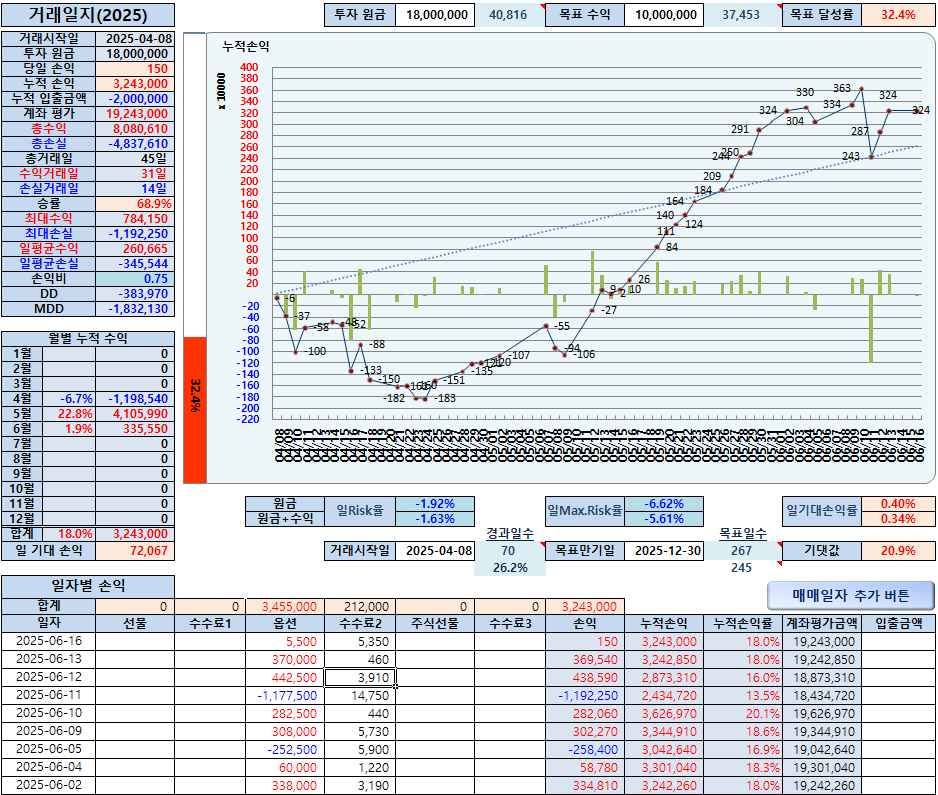Click the 누적손익 3,344,910 for 2025-06-09

pos(664,732)
